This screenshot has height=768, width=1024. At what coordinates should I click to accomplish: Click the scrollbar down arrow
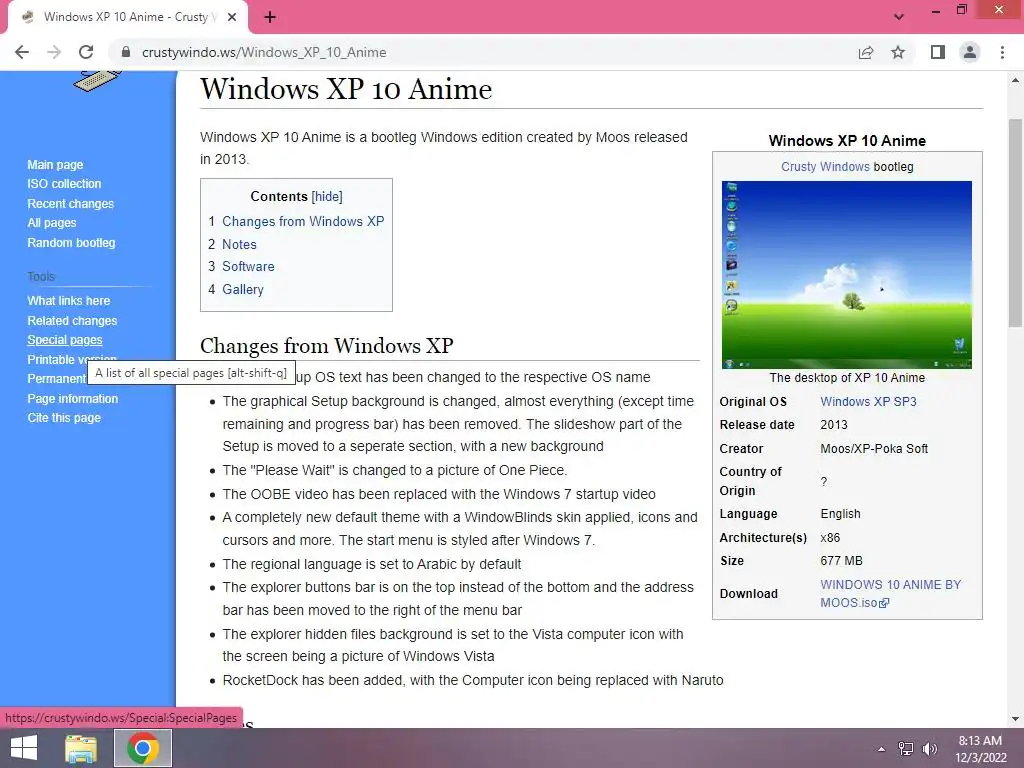click(1015, 719)
